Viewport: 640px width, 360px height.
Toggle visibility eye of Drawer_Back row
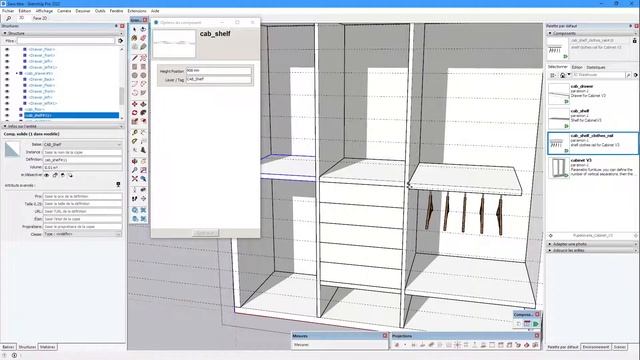click(x=7, y=79)
